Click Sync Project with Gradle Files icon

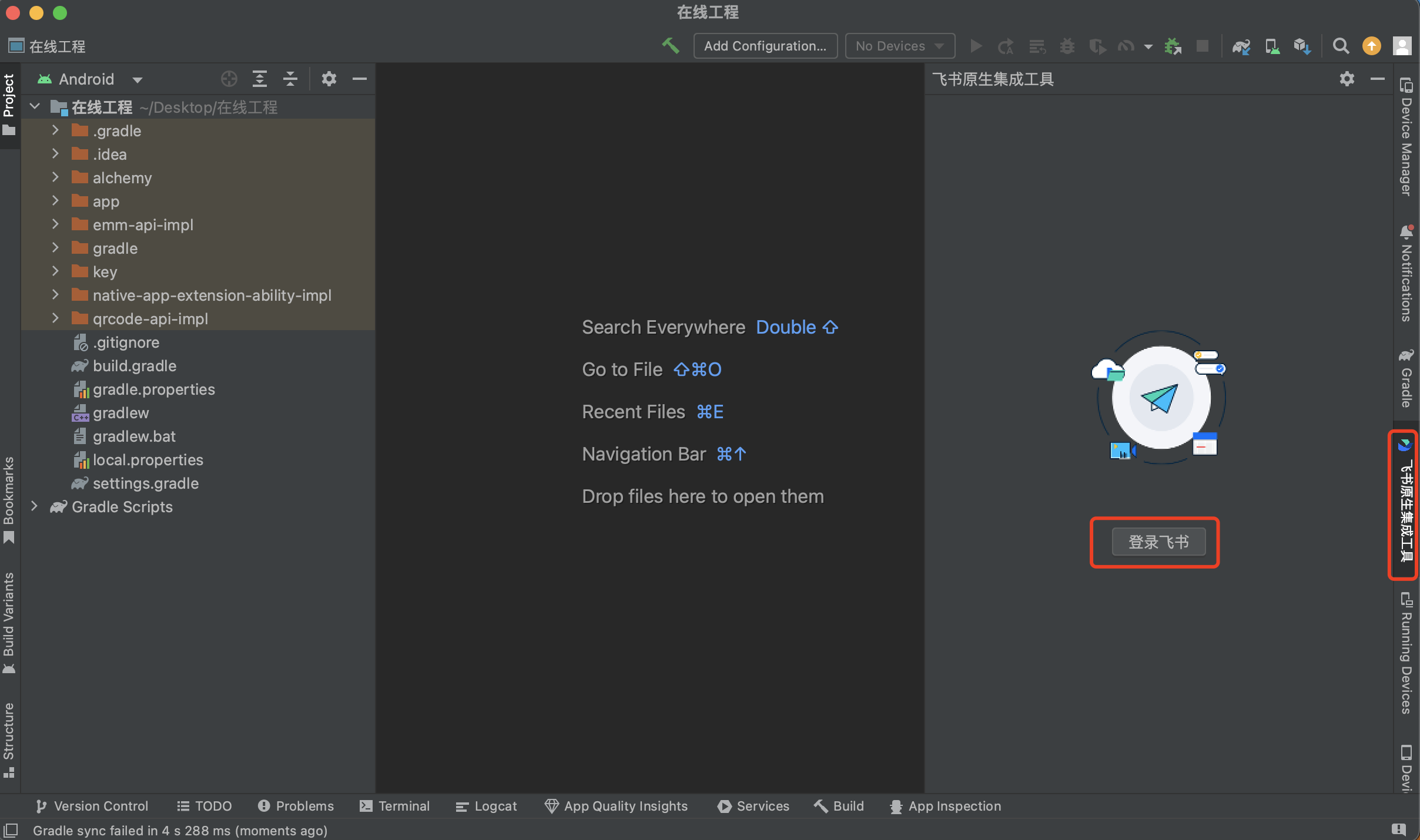1241,46
